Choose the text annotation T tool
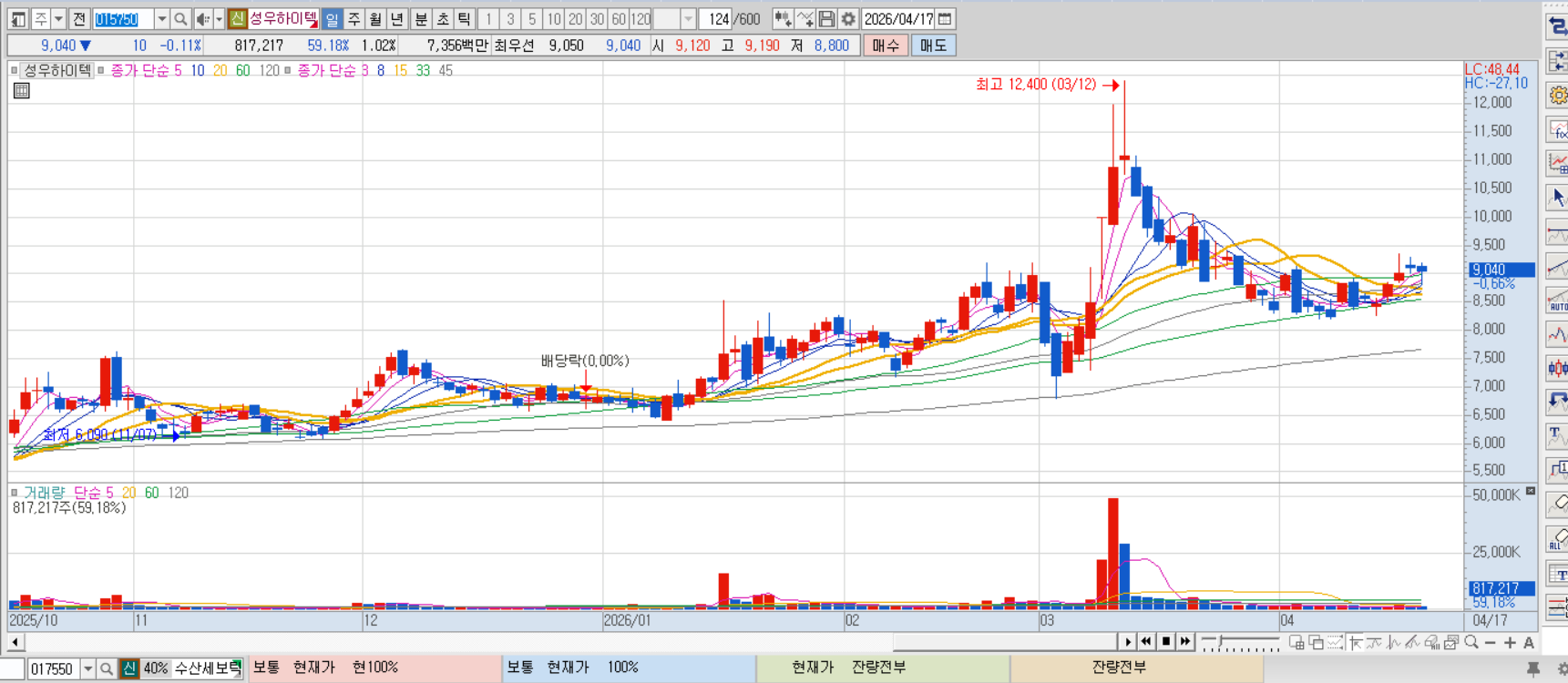1568x683 pixels. (x=1557, y=436)
